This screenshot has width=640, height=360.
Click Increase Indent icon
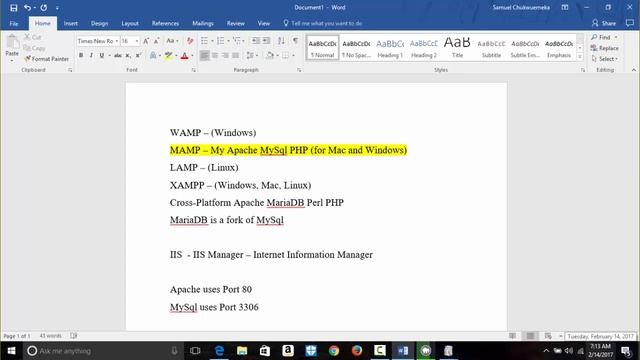(x=266, y=41)
